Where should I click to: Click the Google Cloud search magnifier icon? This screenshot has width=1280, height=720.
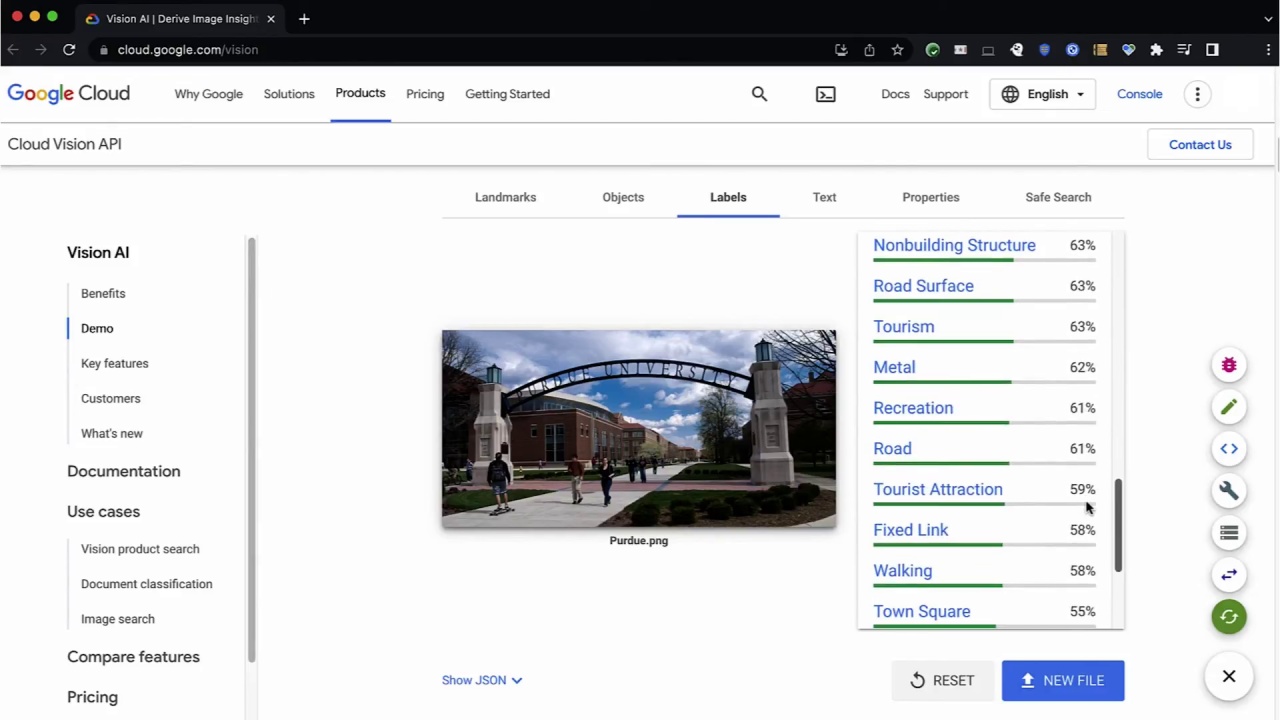click(759, 94)
